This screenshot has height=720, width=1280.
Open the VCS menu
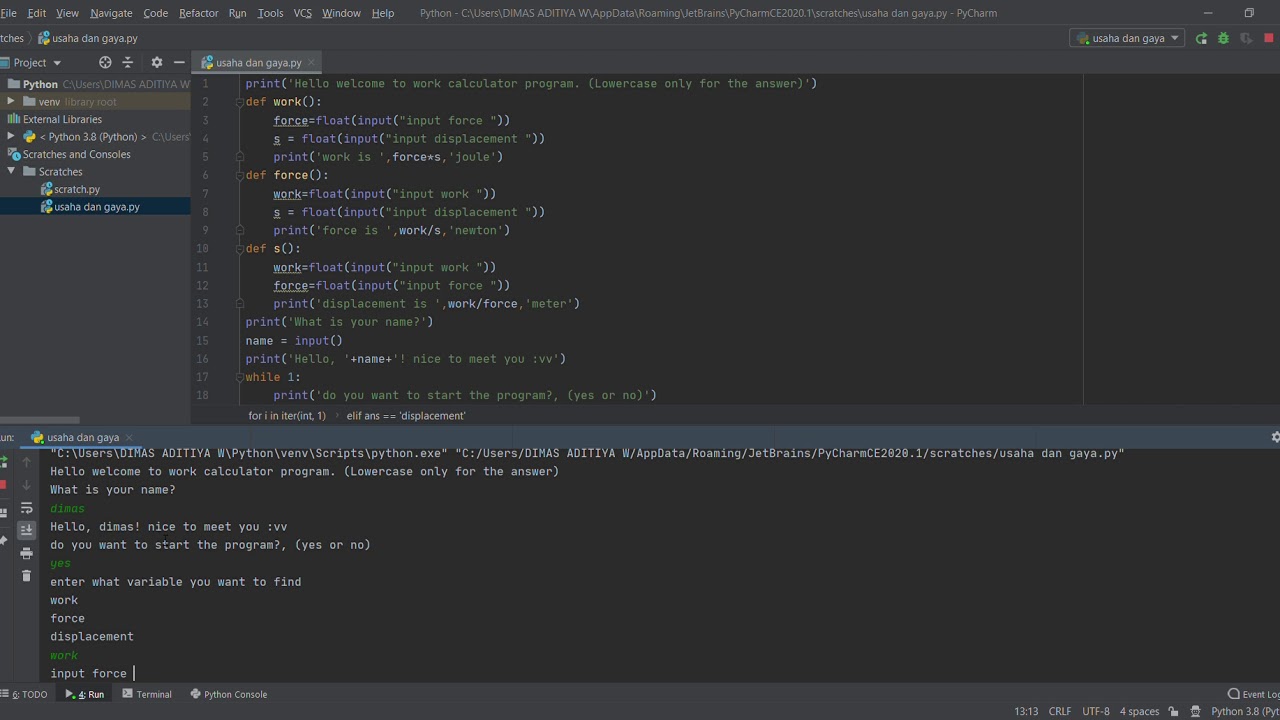[302, 13]
